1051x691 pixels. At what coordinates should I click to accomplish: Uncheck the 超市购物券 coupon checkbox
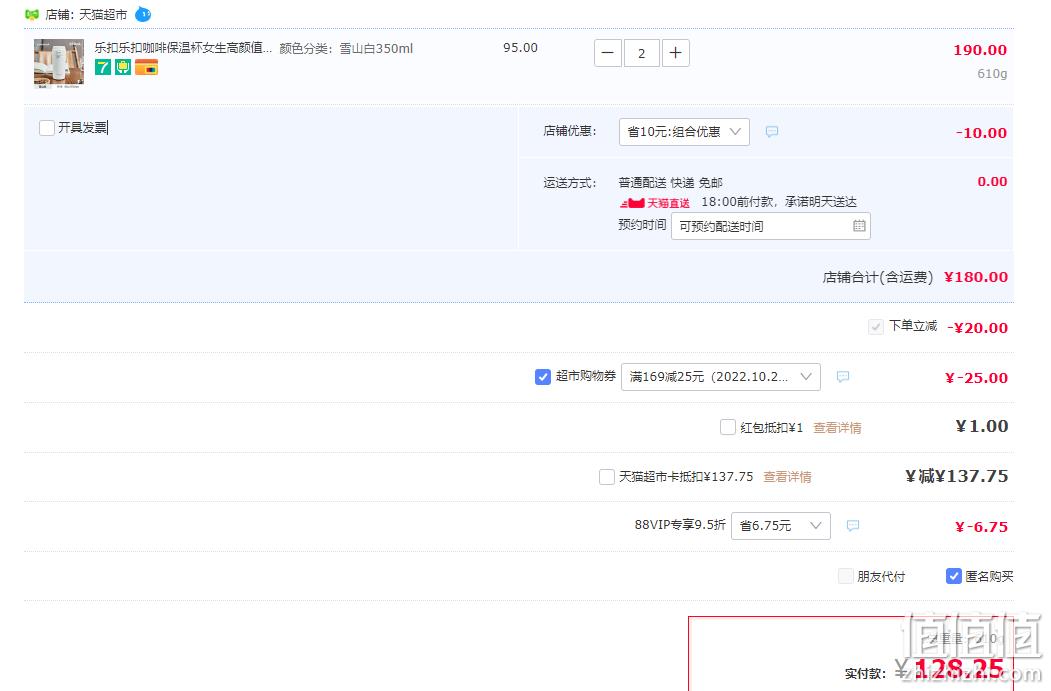(x=543, y=377)
